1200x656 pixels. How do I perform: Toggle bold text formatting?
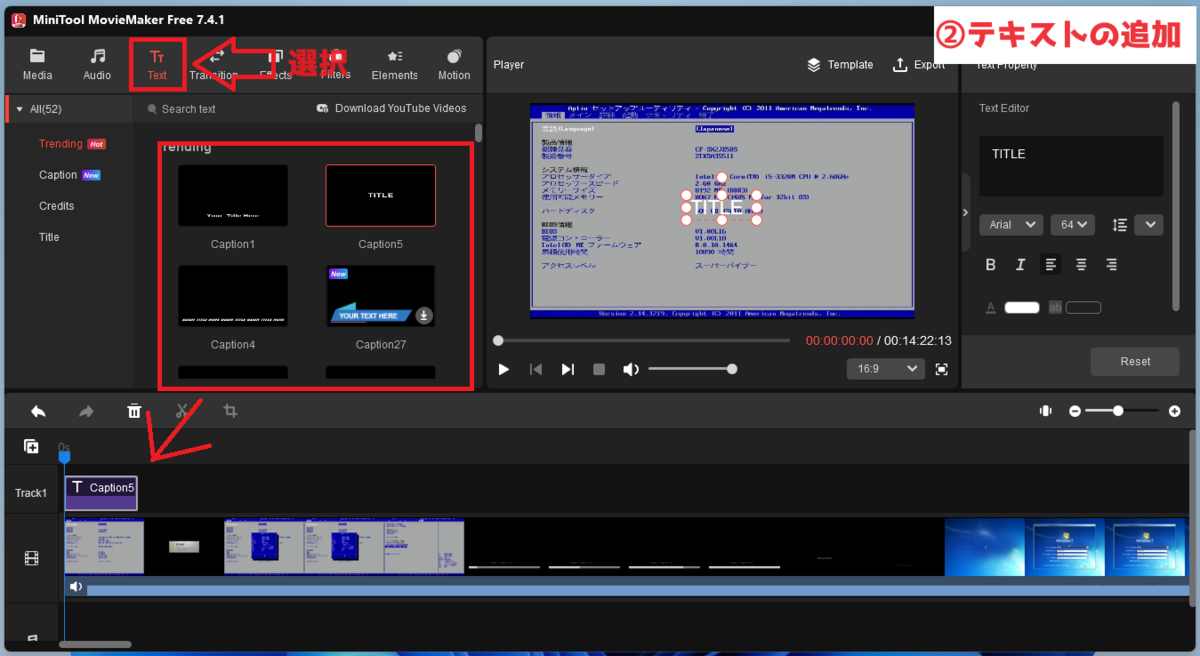[991, 265]
